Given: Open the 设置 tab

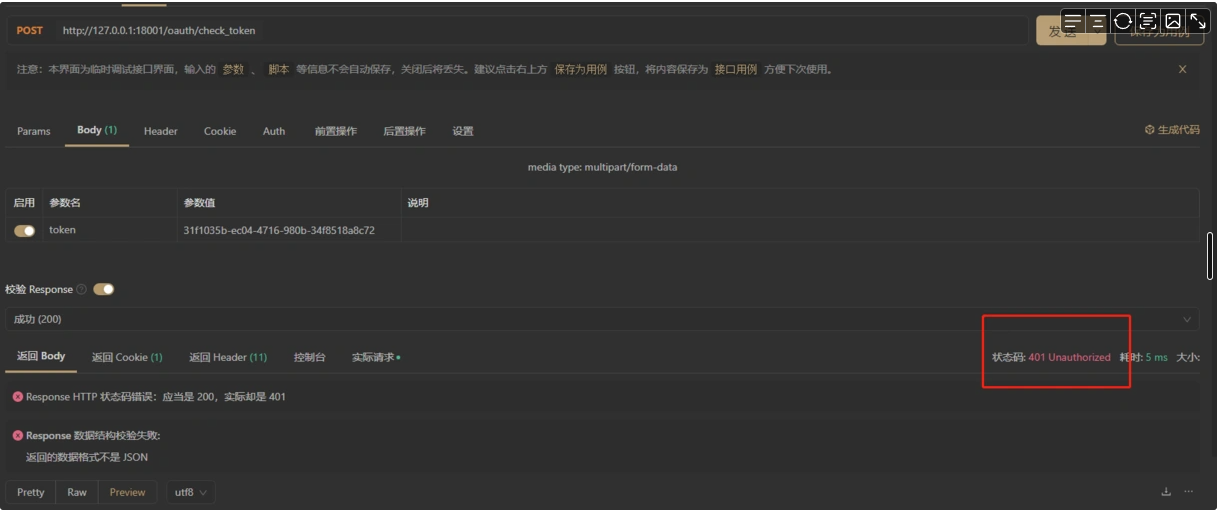Looking at the screenshot, I should point(463,131).
